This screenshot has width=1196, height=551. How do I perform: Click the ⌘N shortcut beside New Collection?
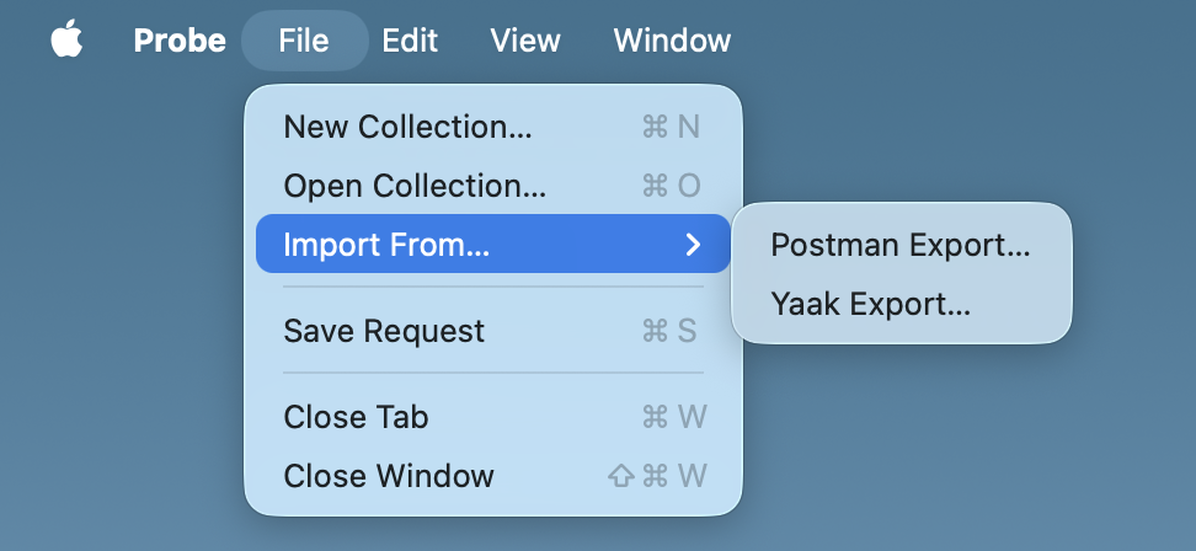point(670,127)
